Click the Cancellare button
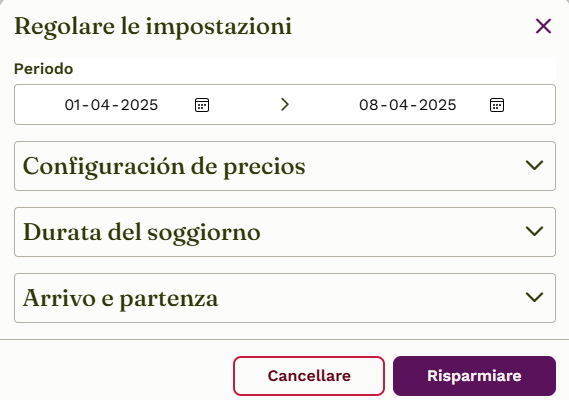The width and height of the screenshot is (569, 400). coord(309,376)
